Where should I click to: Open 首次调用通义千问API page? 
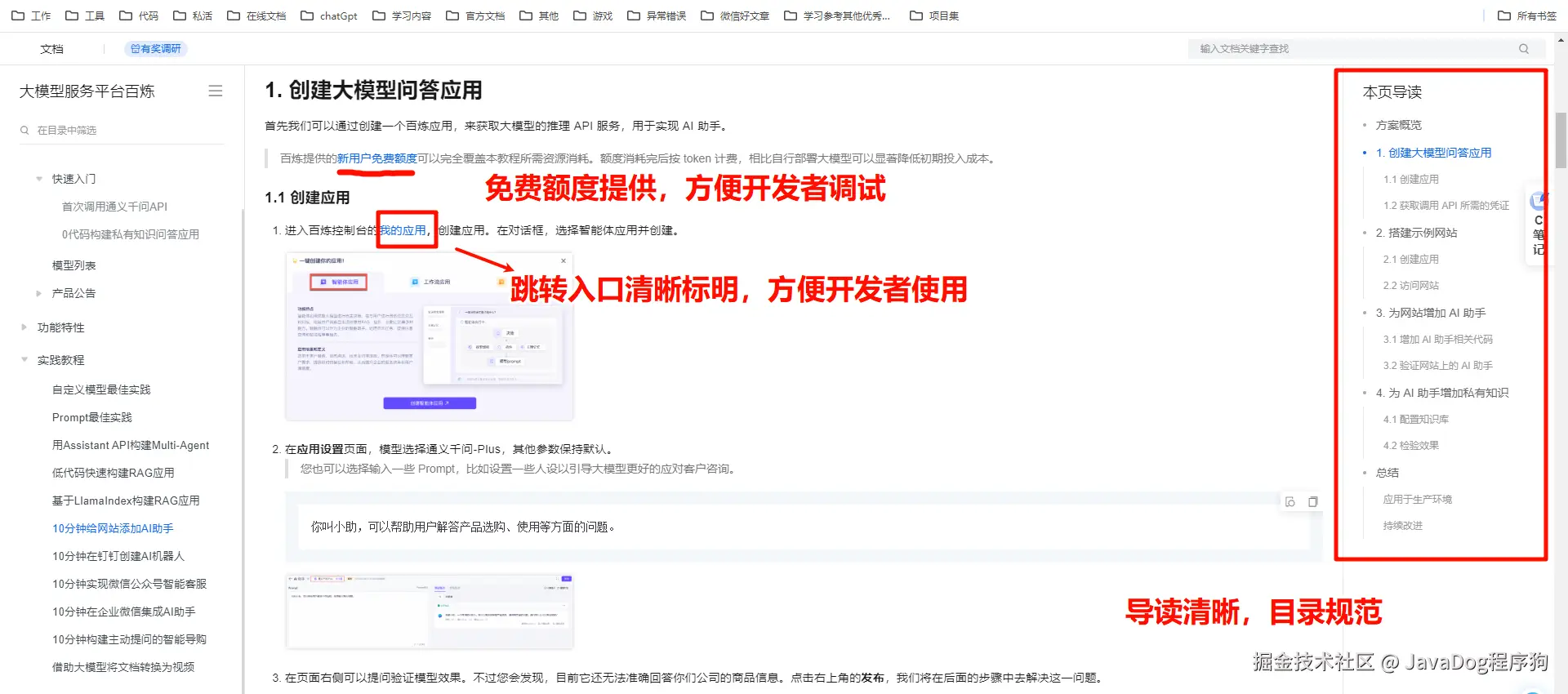click(x=114, y=207)
